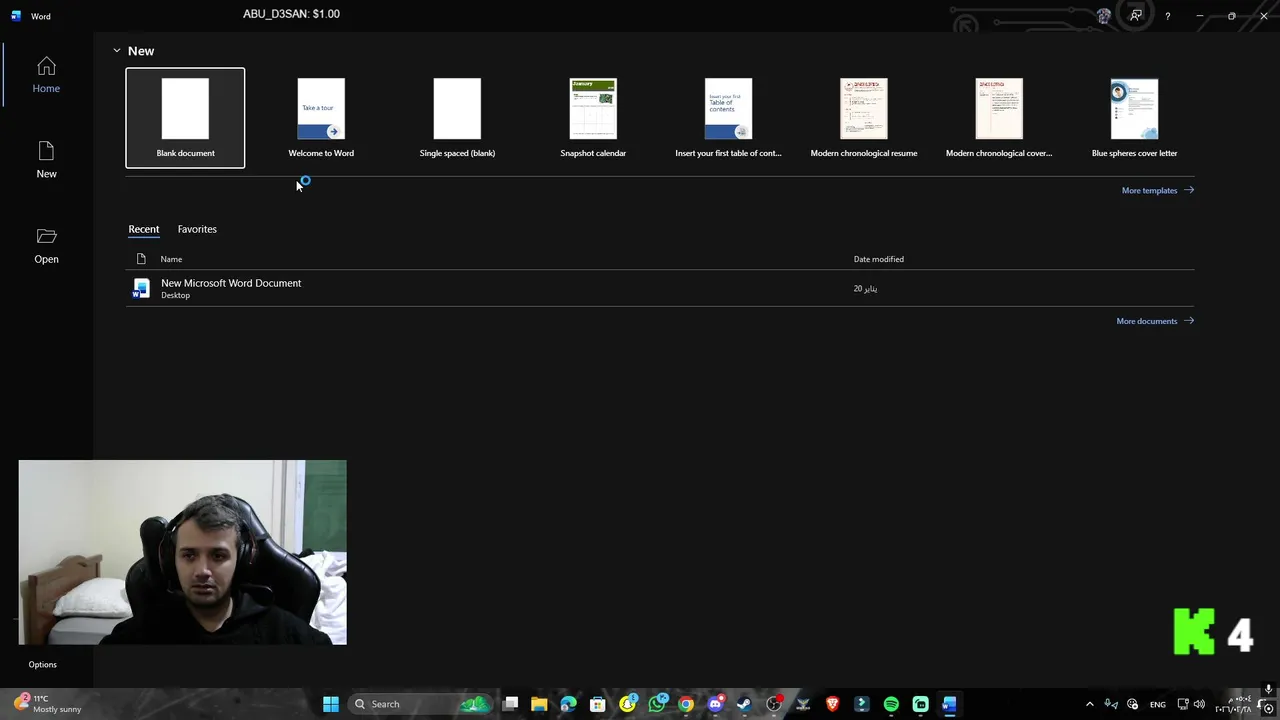Select the Snapshot calendar template
Image resolution: width=1280 pixels, height=720 pixels.
[593, 118]
